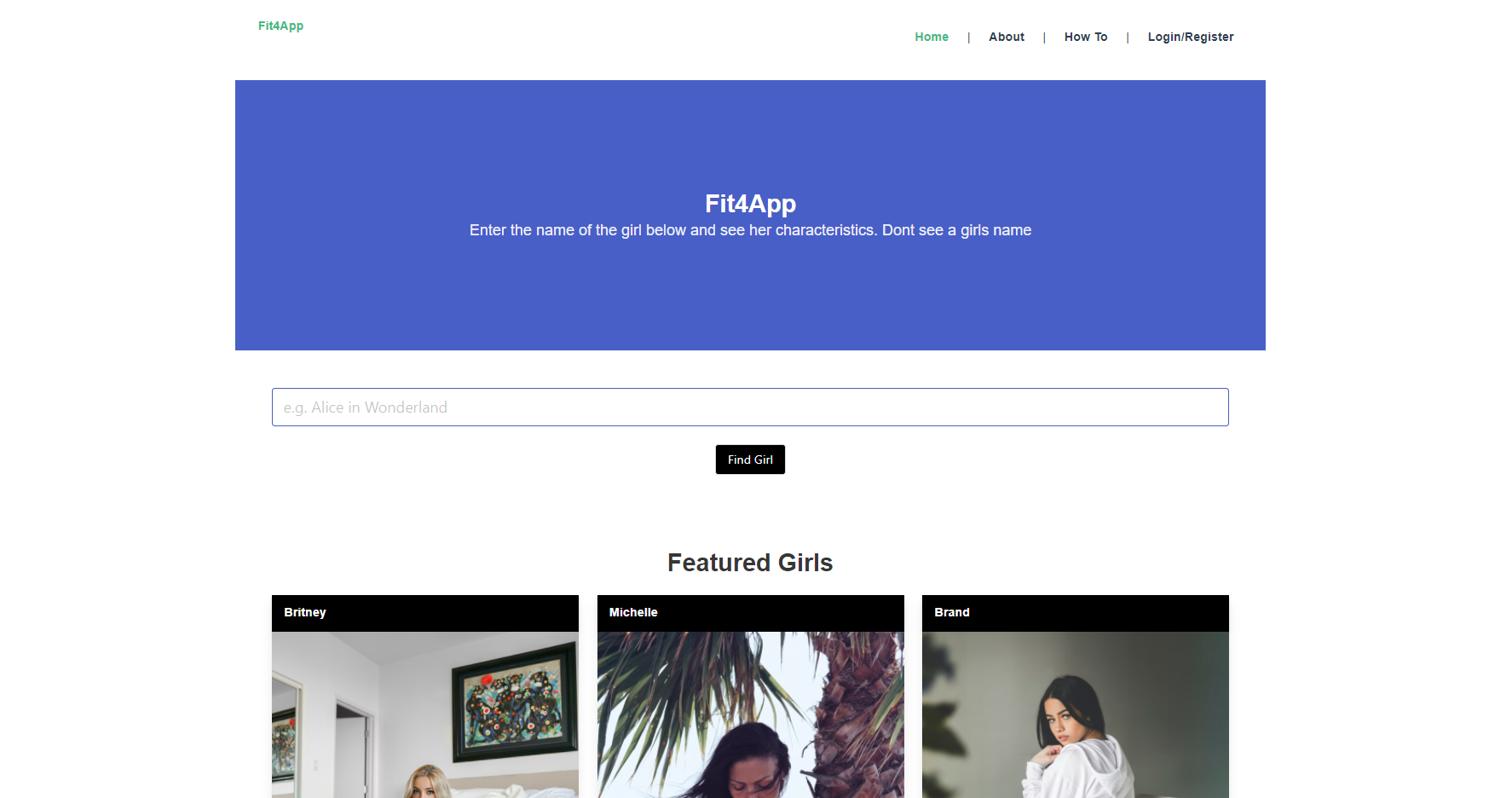
Task: Open Brand's featured photo
Action: tap(1076, 714)
